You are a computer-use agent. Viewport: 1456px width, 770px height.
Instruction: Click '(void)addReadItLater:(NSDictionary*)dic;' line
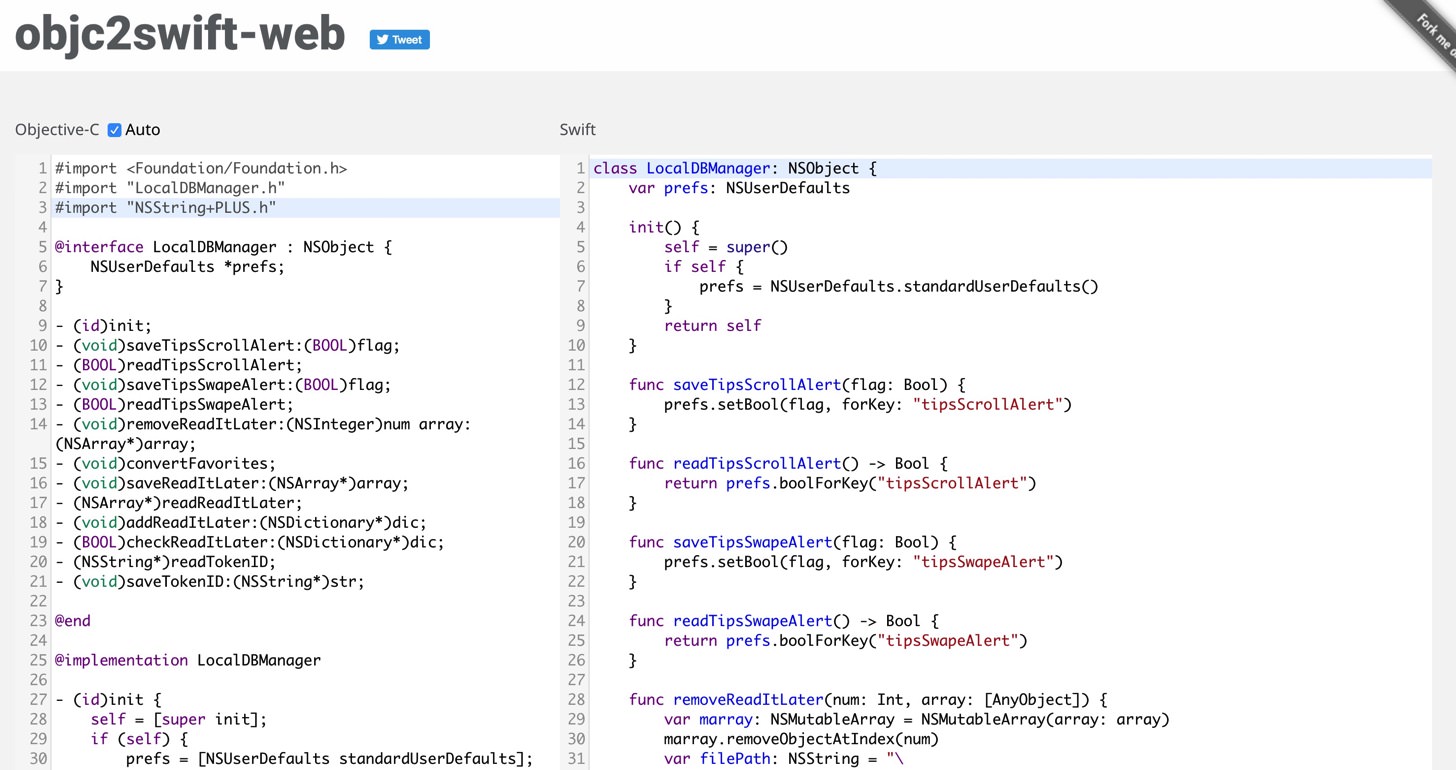click(x=241, y=522)
